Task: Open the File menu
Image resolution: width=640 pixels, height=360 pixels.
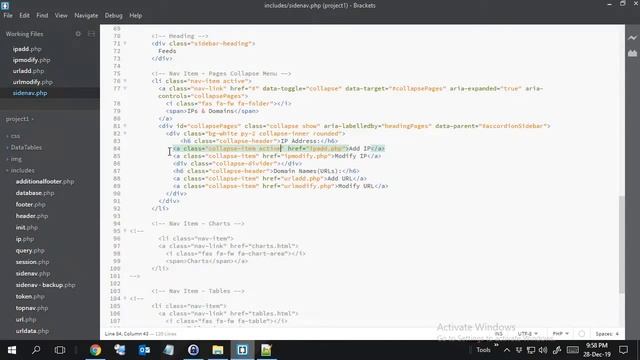Action: point(8,16)
